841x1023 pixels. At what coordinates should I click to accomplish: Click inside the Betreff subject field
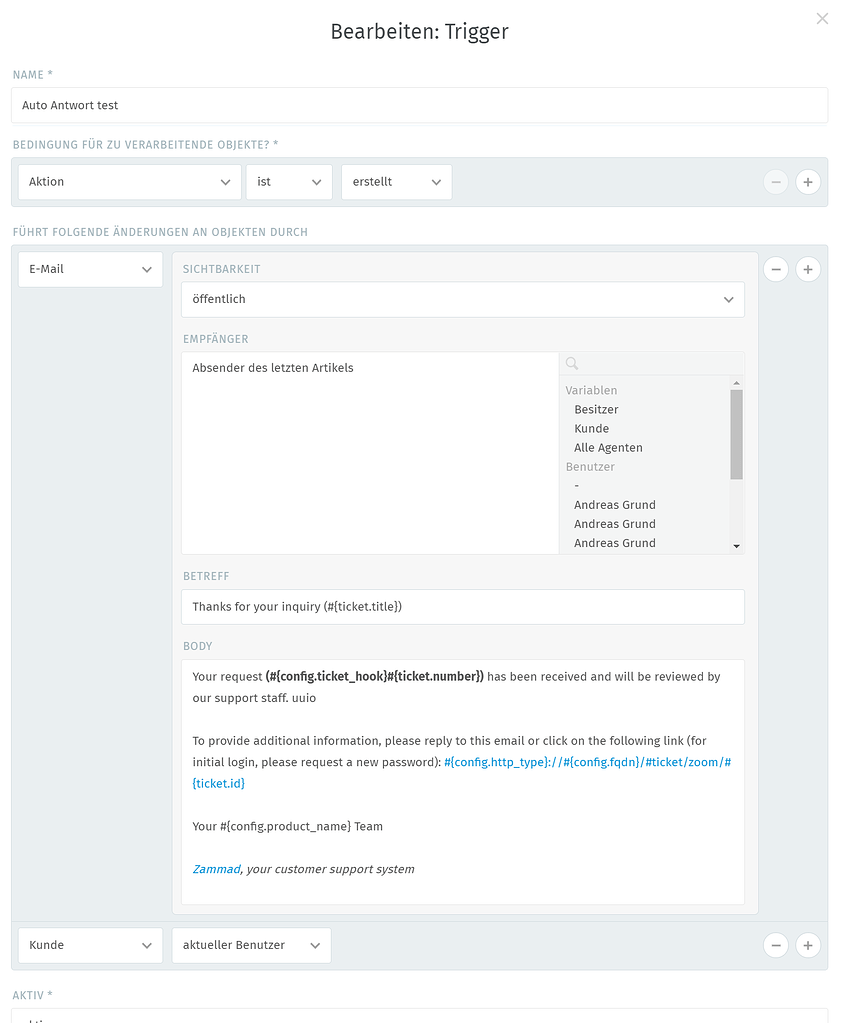pos(462,606)
